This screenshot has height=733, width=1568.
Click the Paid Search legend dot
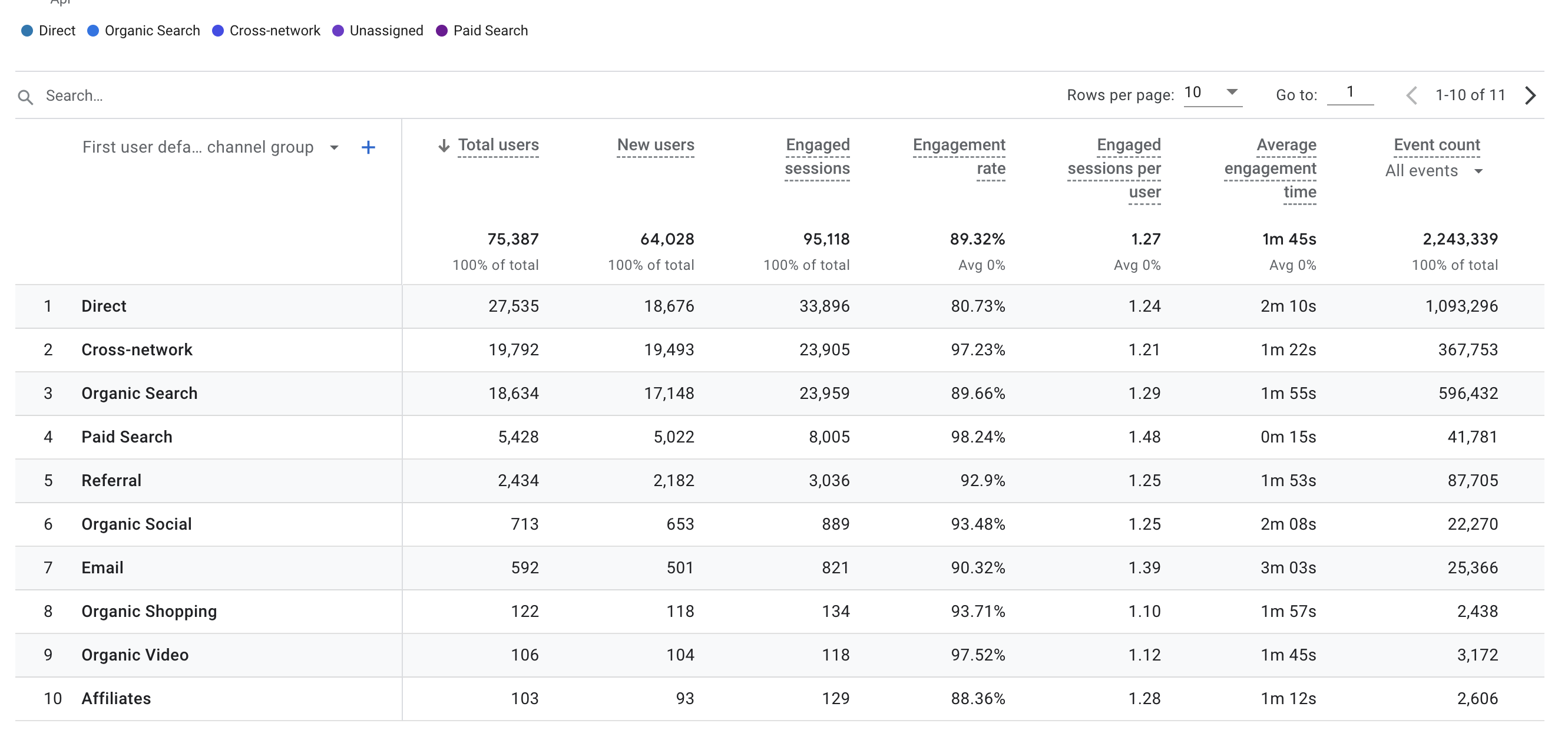(442, 31)
